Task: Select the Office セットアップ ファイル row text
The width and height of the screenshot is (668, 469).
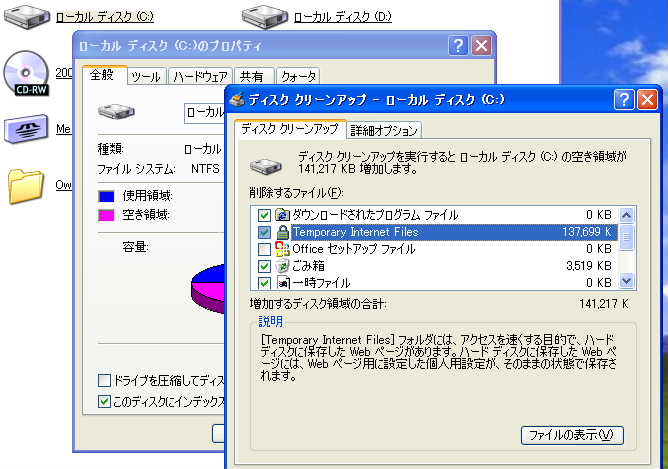Action: tap(354, 249)
